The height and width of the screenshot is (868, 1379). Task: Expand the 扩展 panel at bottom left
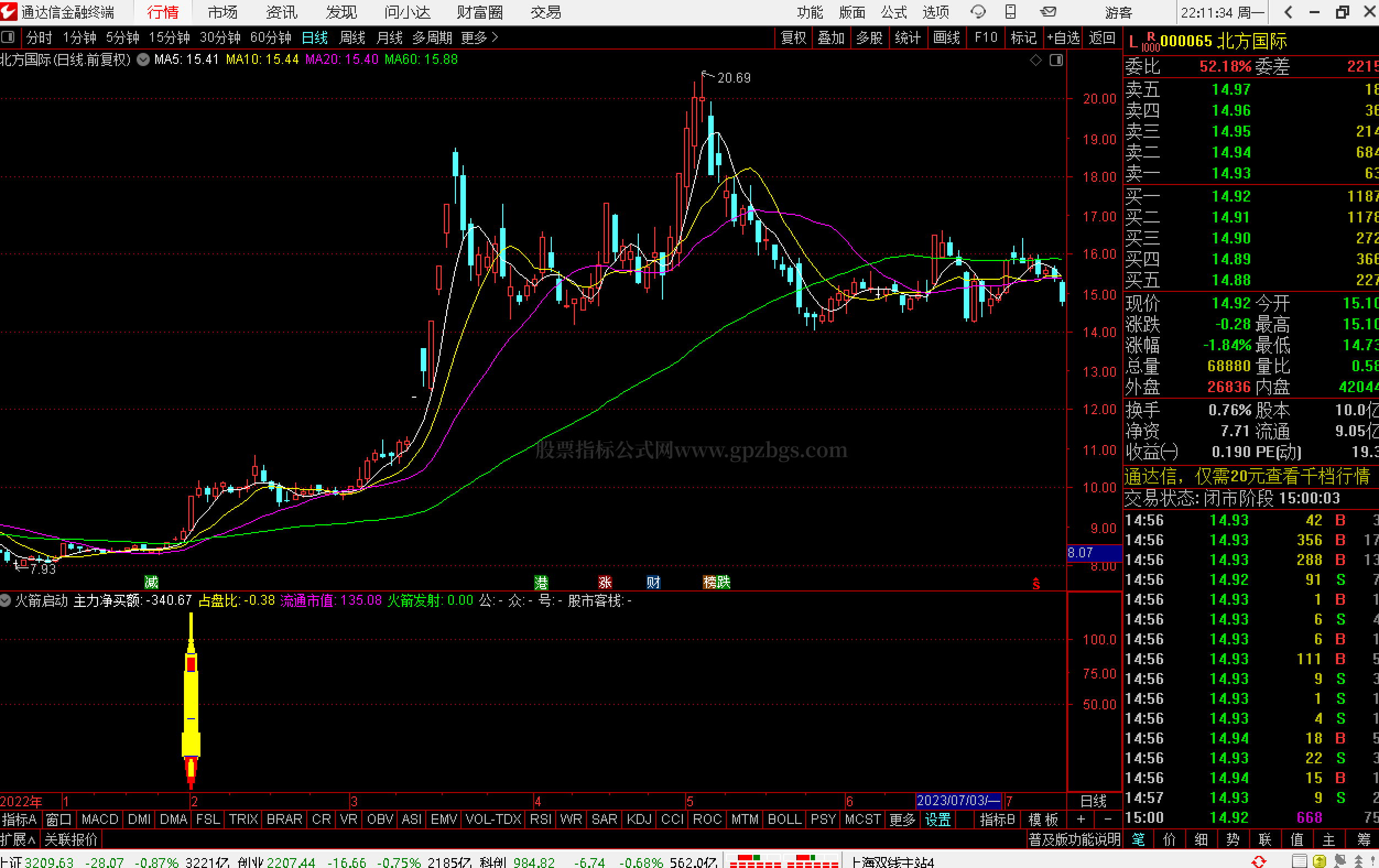[x=18, y=840]
